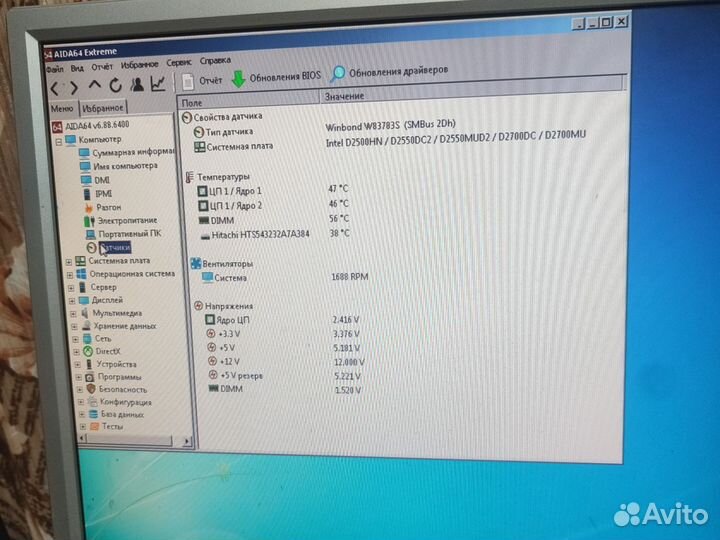Select Электропитание in the tree

[126, 220]
